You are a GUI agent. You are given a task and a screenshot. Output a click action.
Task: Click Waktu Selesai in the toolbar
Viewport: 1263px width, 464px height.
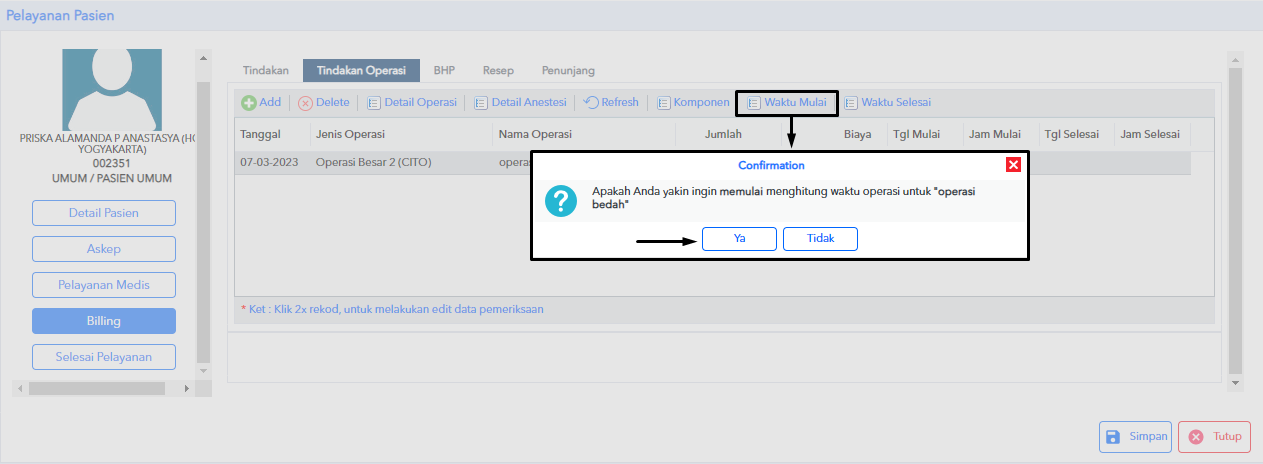888,102
